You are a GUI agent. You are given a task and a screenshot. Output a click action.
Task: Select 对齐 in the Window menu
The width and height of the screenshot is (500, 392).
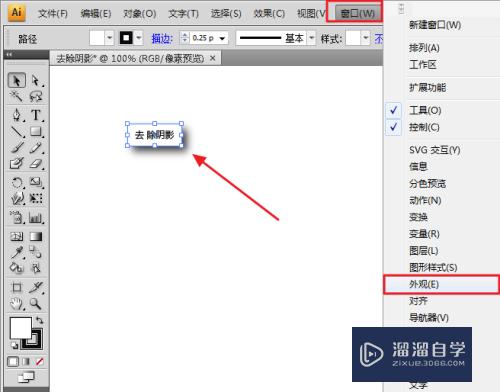pos(418,301)
